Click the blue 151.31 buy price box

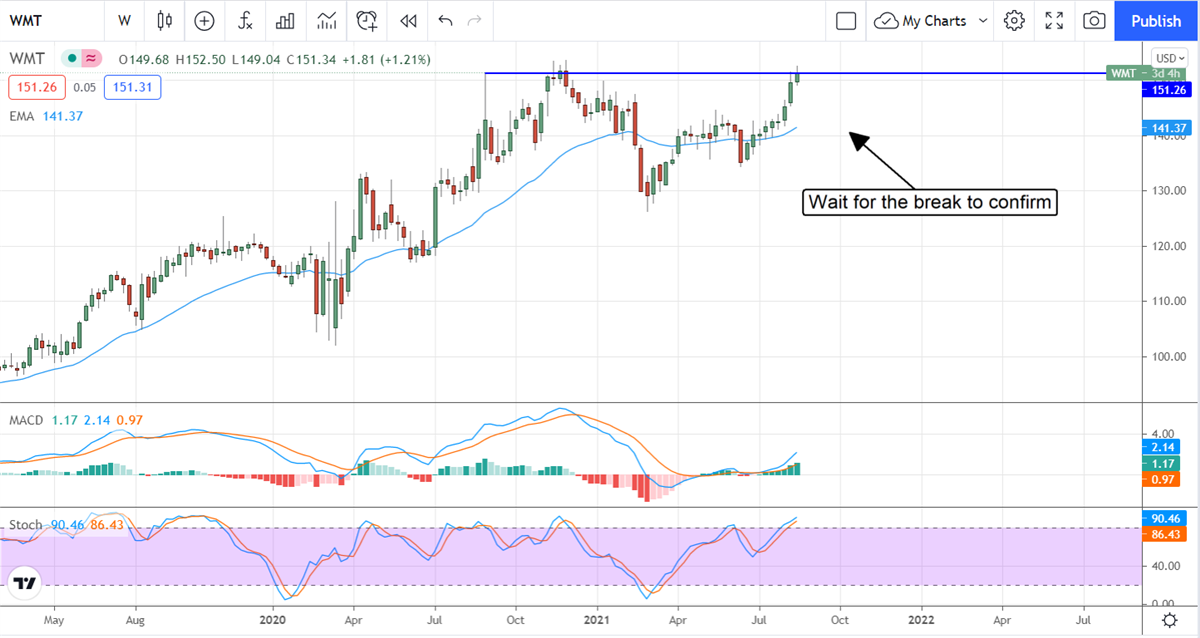[x=132, y=88]
